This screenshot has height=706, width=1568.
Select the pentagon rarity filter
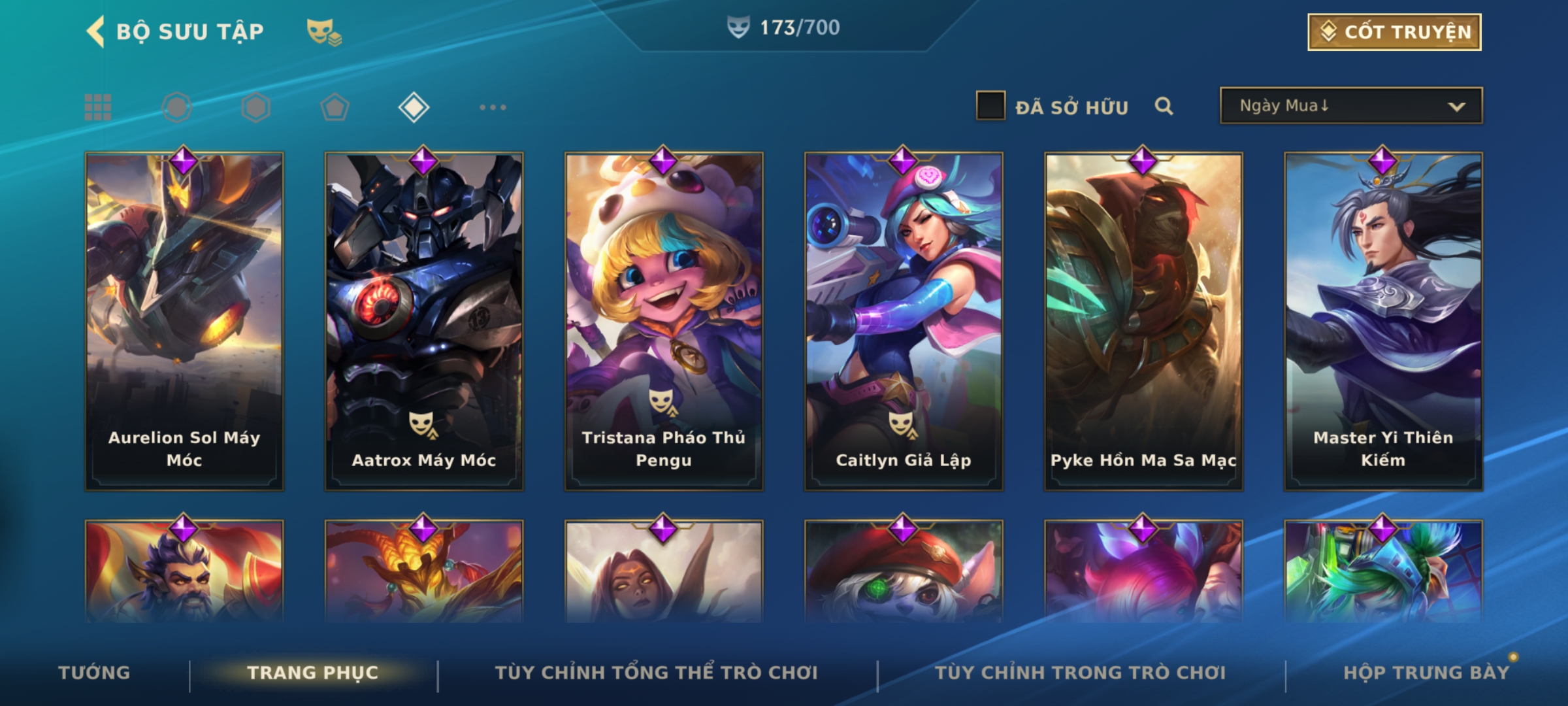coord(335,107)
